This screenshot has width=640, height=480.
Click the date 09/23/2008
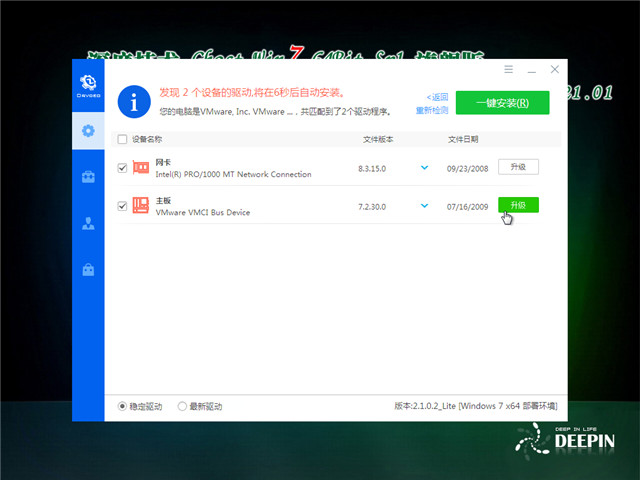pos(467,169)
